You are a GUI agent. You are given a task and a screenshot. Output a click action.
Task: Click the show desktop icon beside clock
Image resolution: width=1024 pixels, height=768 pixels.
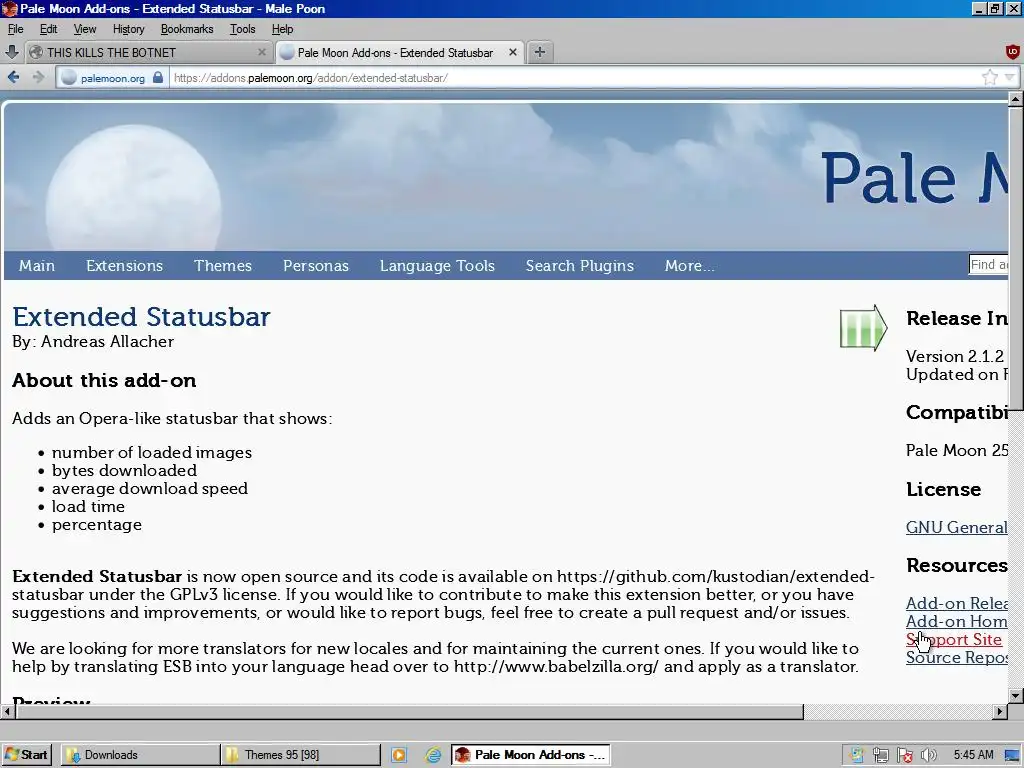(1012, 756)
